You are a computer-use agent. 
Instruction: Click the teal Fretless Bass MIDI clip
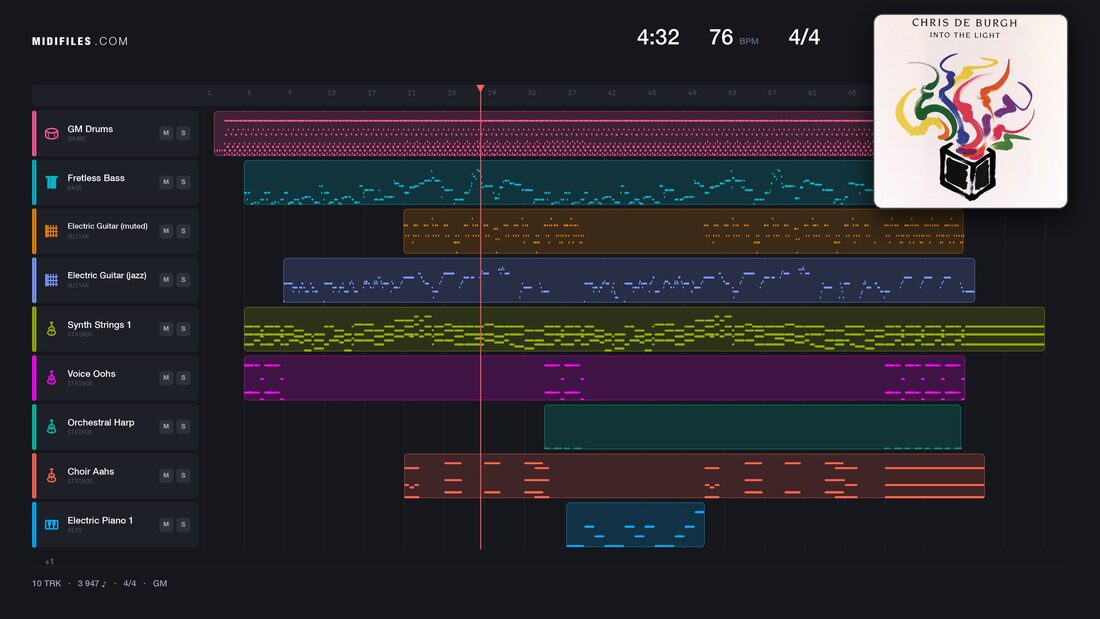559,182
